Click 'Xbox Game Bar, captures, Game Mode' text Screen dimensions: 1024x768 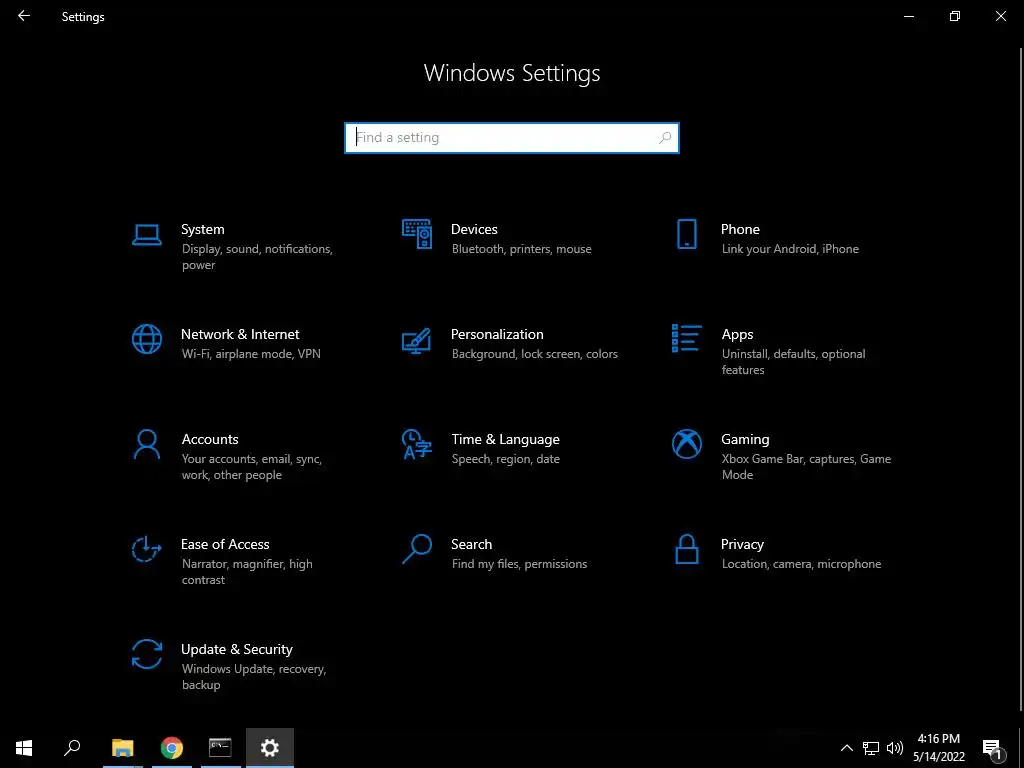click(x=807, y=467)
